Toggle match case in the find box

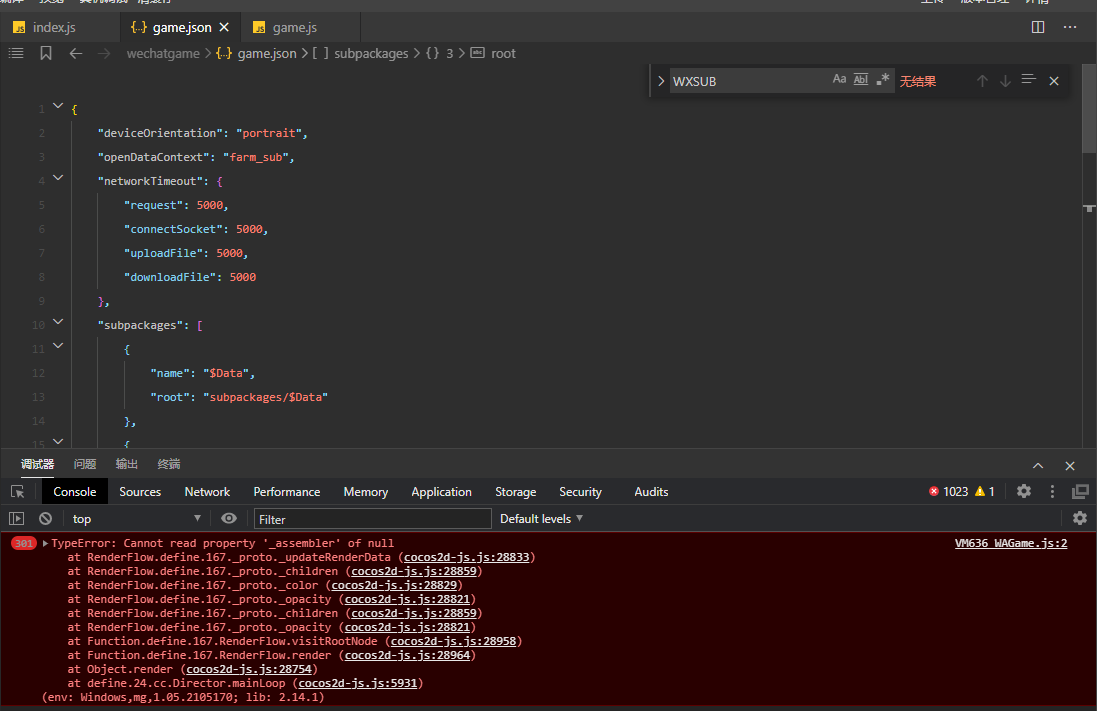pyautogui.click(x=839, y=80)
